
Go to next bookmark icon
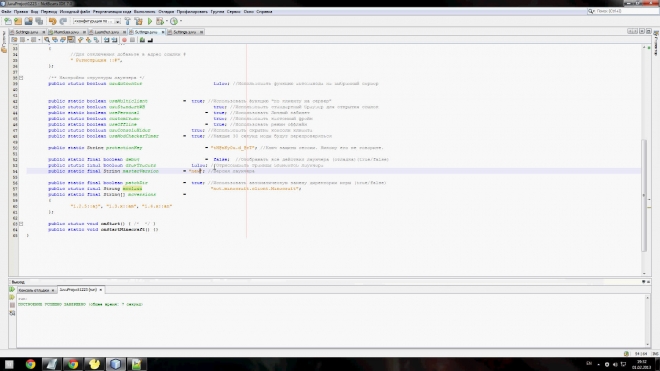(88, 40)
